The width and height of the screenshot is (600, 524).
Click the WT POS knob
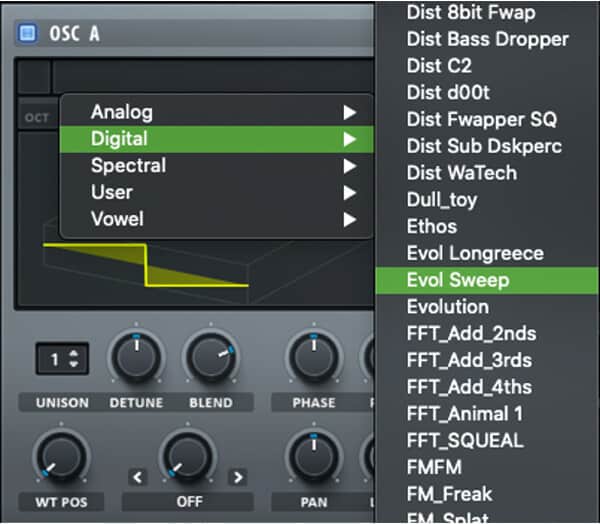[60, 456]
